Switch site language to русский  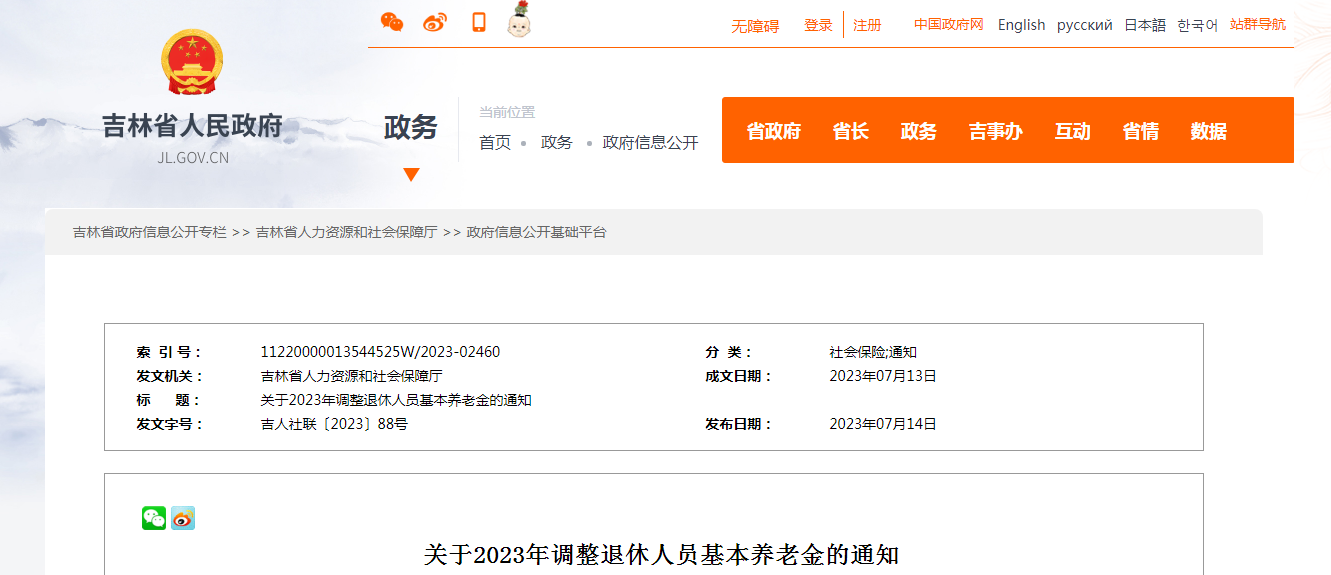[1085, 25]
